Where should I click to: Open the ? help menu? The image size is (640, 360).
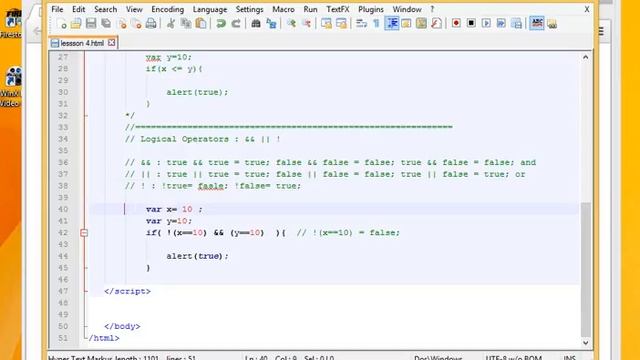432,9
